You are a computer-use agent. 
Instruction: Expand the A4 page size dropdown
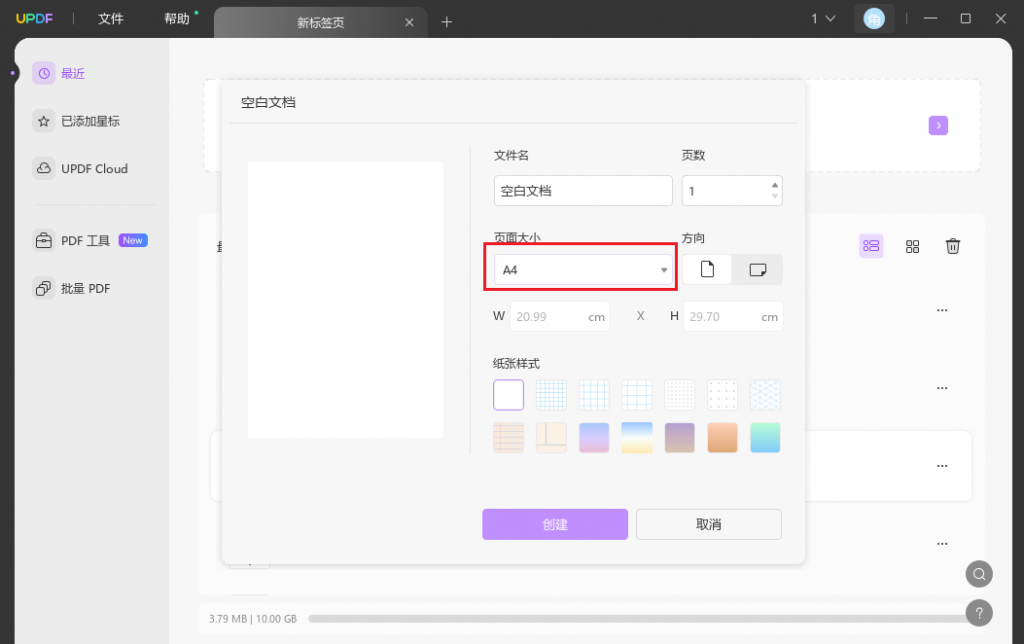583,270
